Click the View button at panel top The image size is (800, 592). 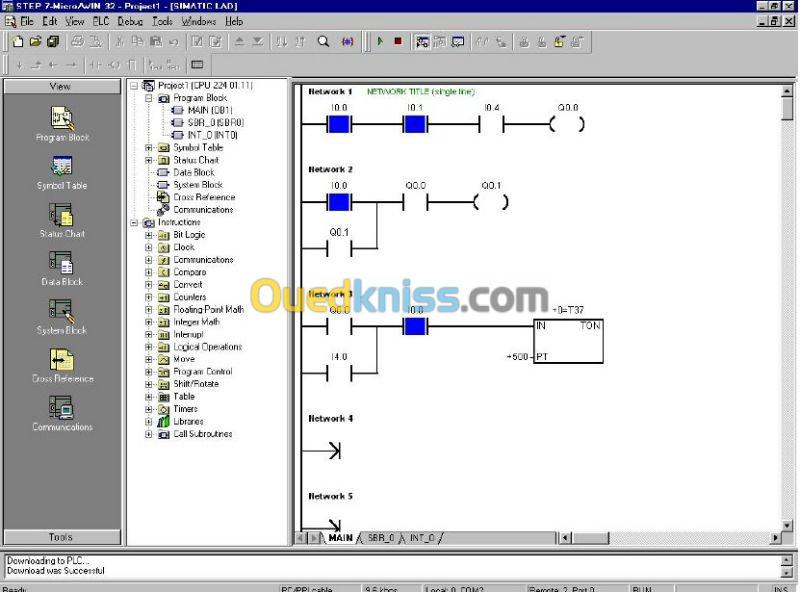tap(62, 86)
